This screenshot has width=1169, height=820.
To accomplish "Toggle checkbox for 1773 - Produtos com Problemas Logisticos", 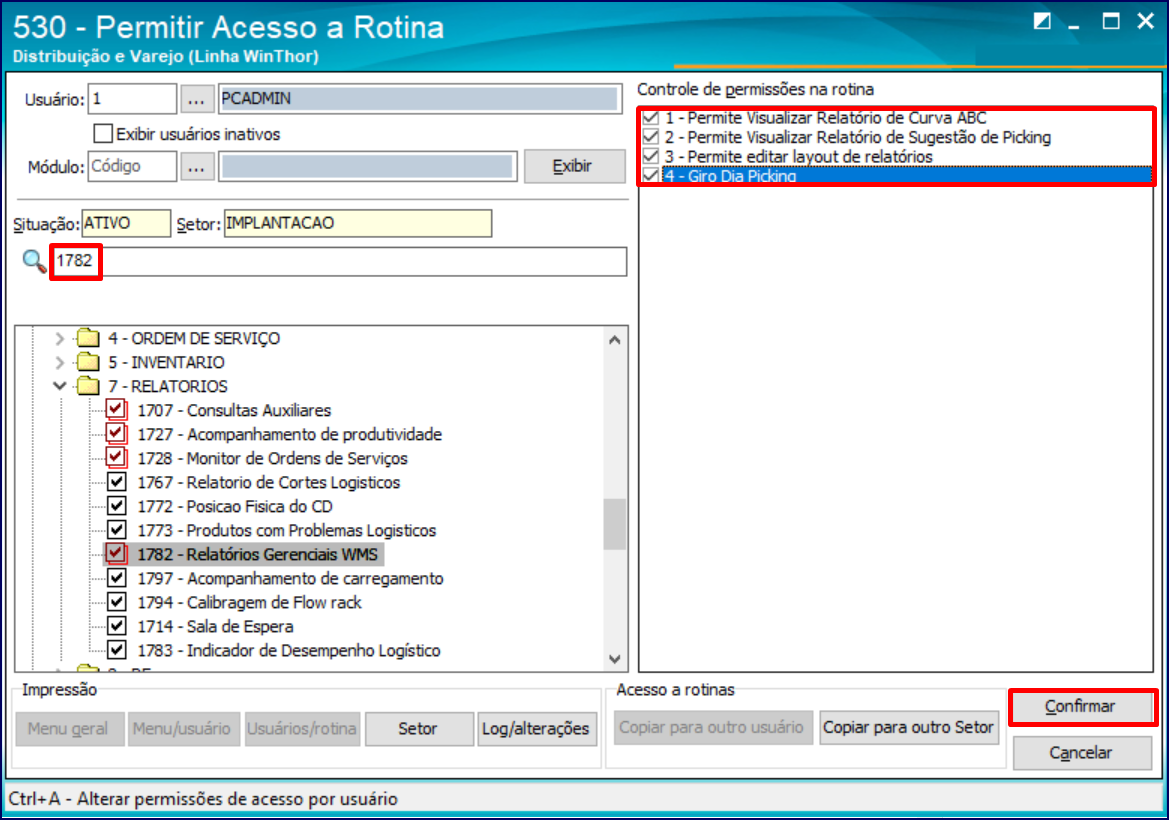I will tap(116, 530).
